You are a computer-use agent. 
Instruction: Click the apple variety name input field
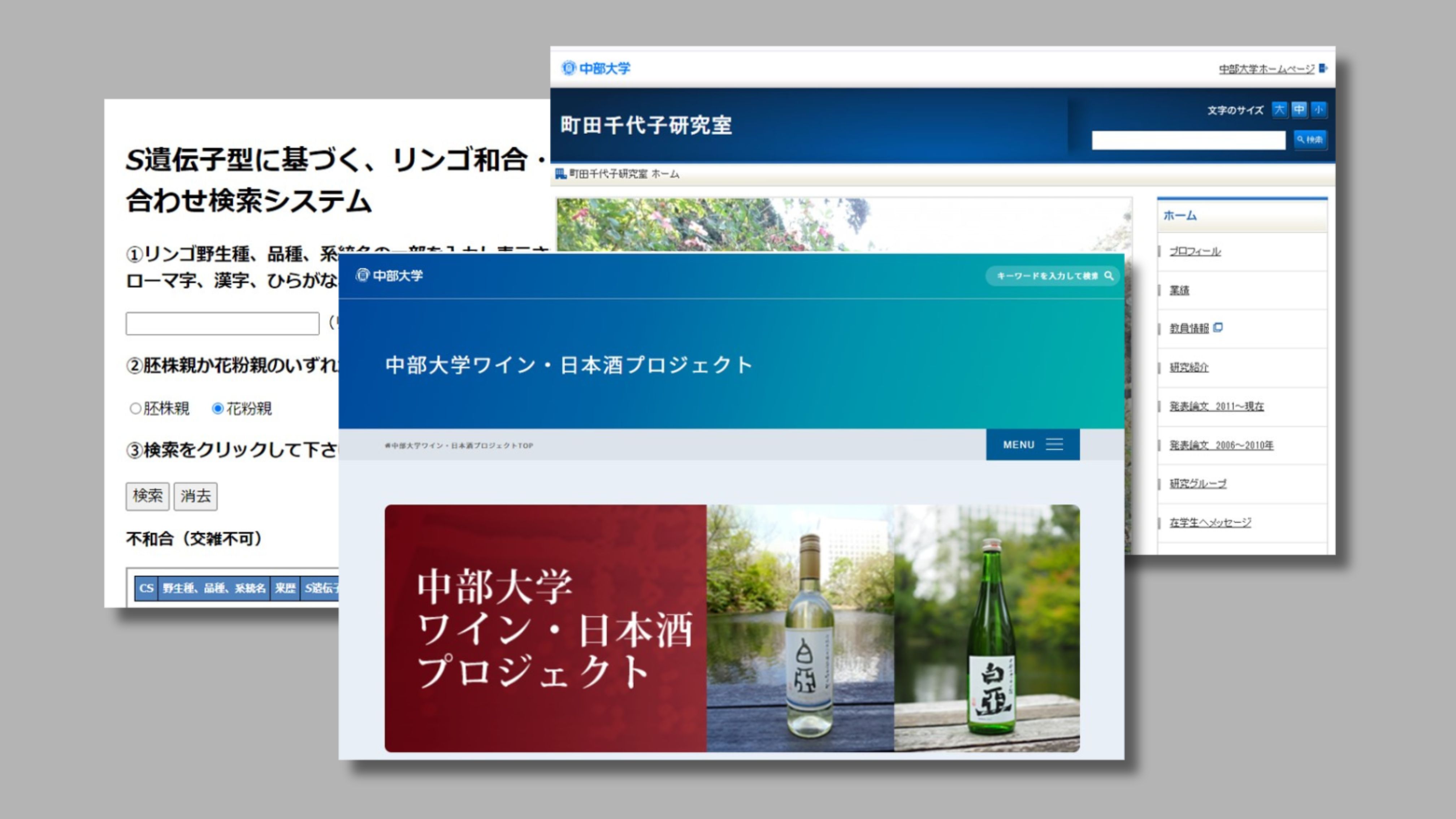click(x=222, y=323)
